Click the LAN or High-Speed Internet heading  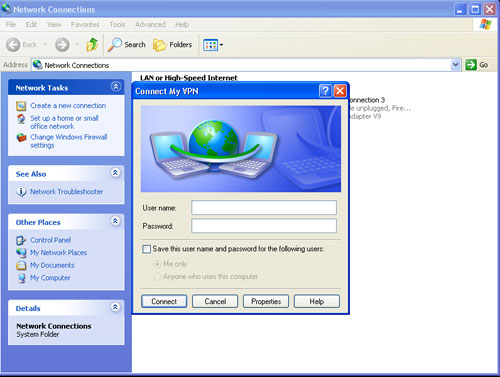point(189,78)
